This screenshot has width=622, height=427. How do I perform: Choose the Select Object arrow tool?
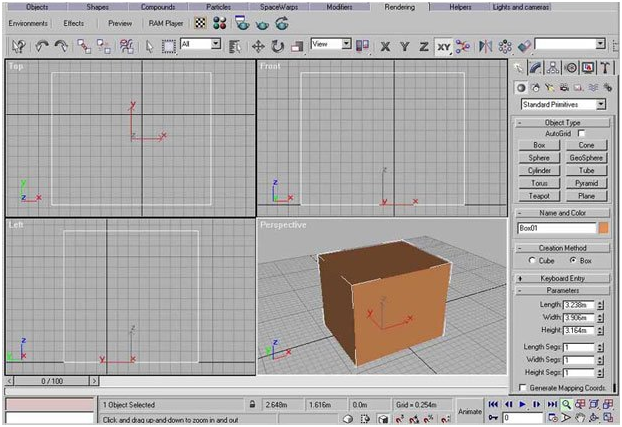tap(149, 46)
